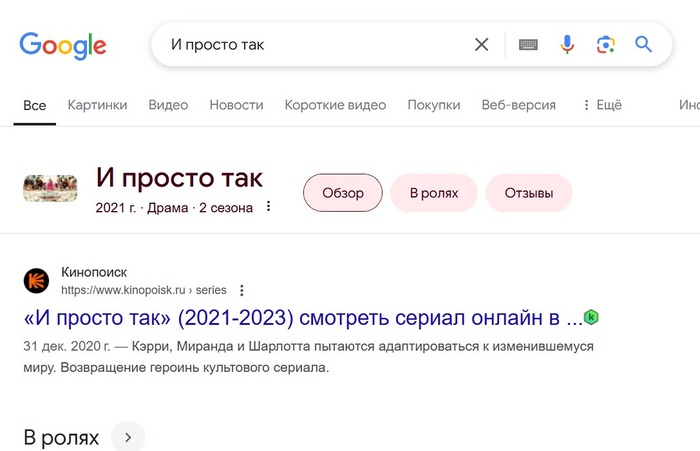Switch to the Картинки tab
This screenshot has height=451, width=700.
[97, 105]
